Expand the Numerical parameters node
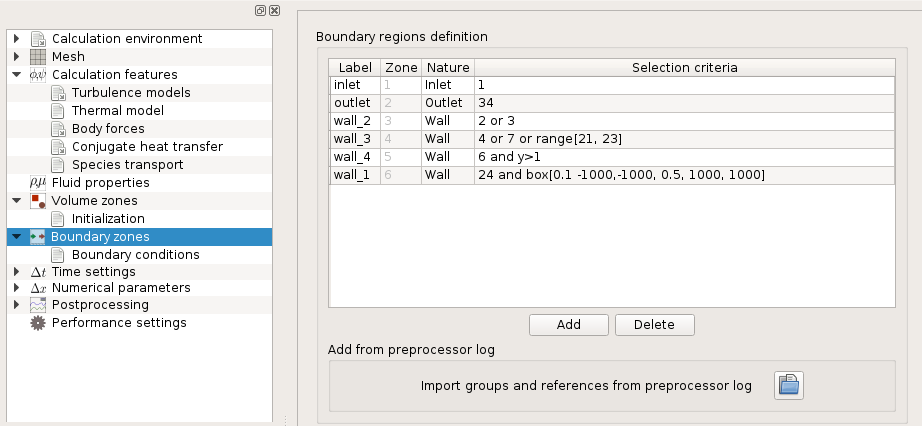Screen dimensions: 922x426 (x=16, y=288)
